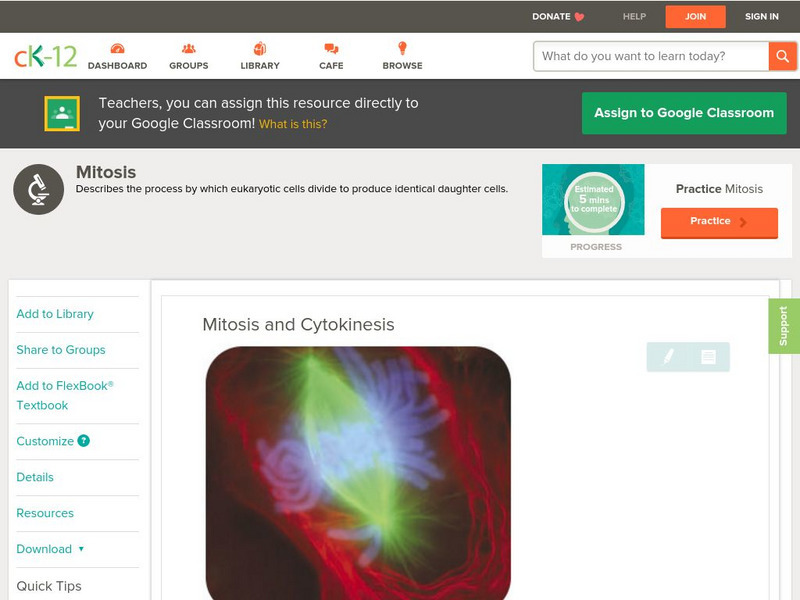800x600 pixels.
Task: Click the search input field
Action: (651, 56)
